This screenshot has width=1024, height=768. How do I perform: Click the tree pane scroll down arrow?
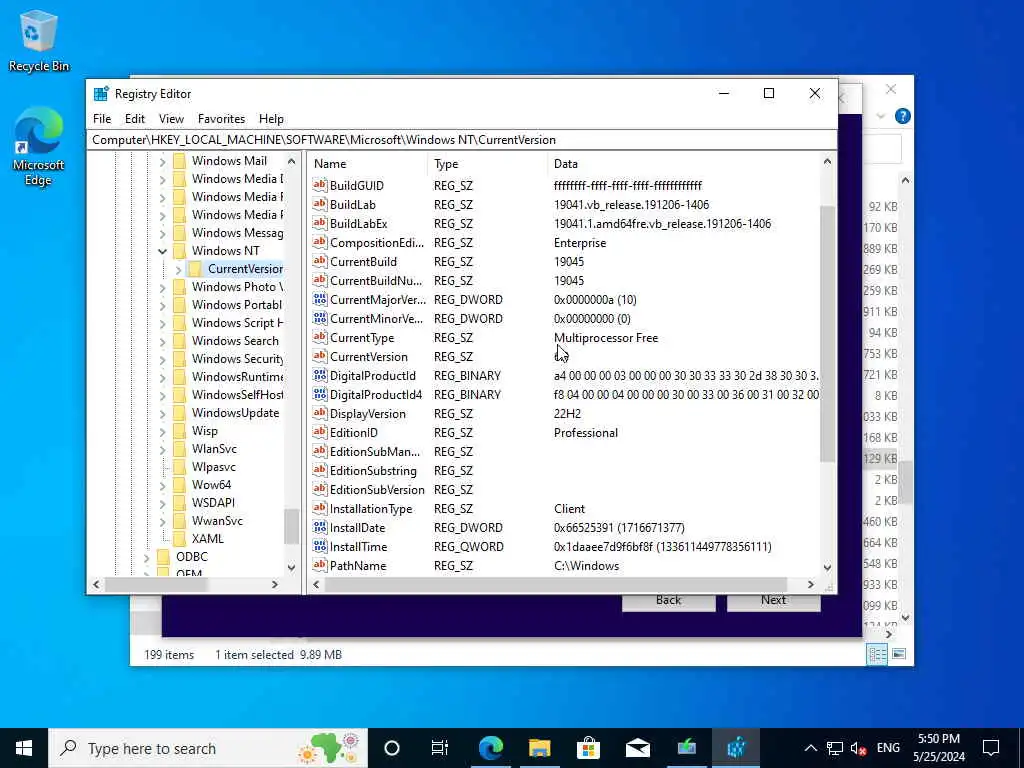coord(291,568)
